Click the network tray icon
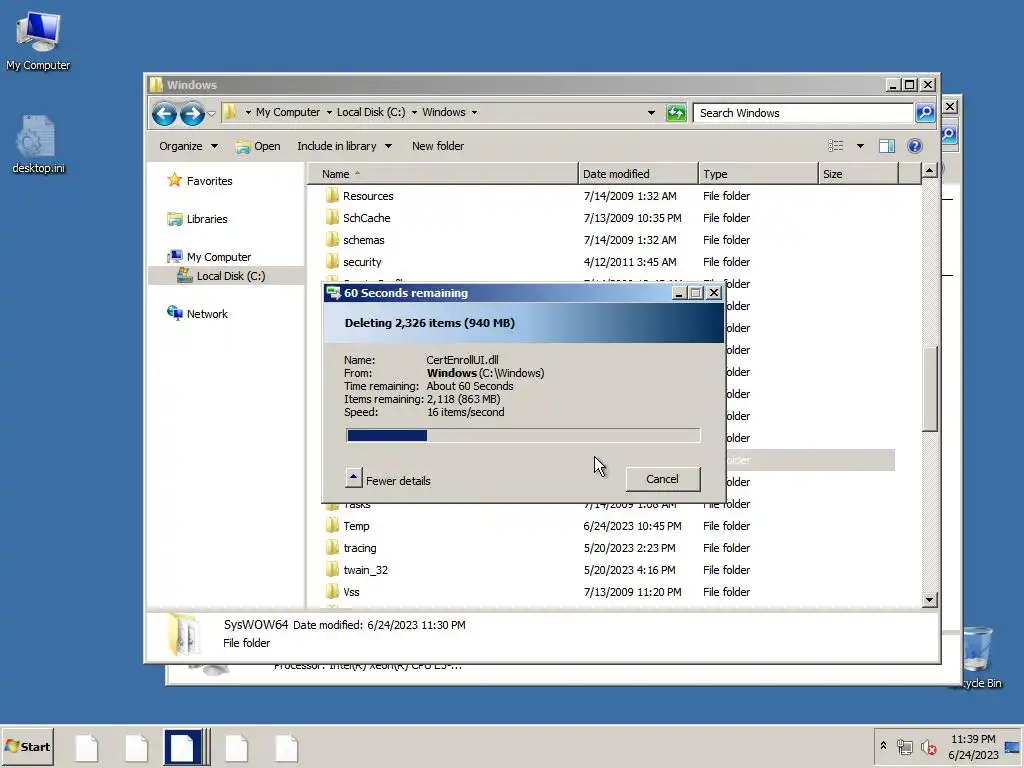 click(904, 746)
